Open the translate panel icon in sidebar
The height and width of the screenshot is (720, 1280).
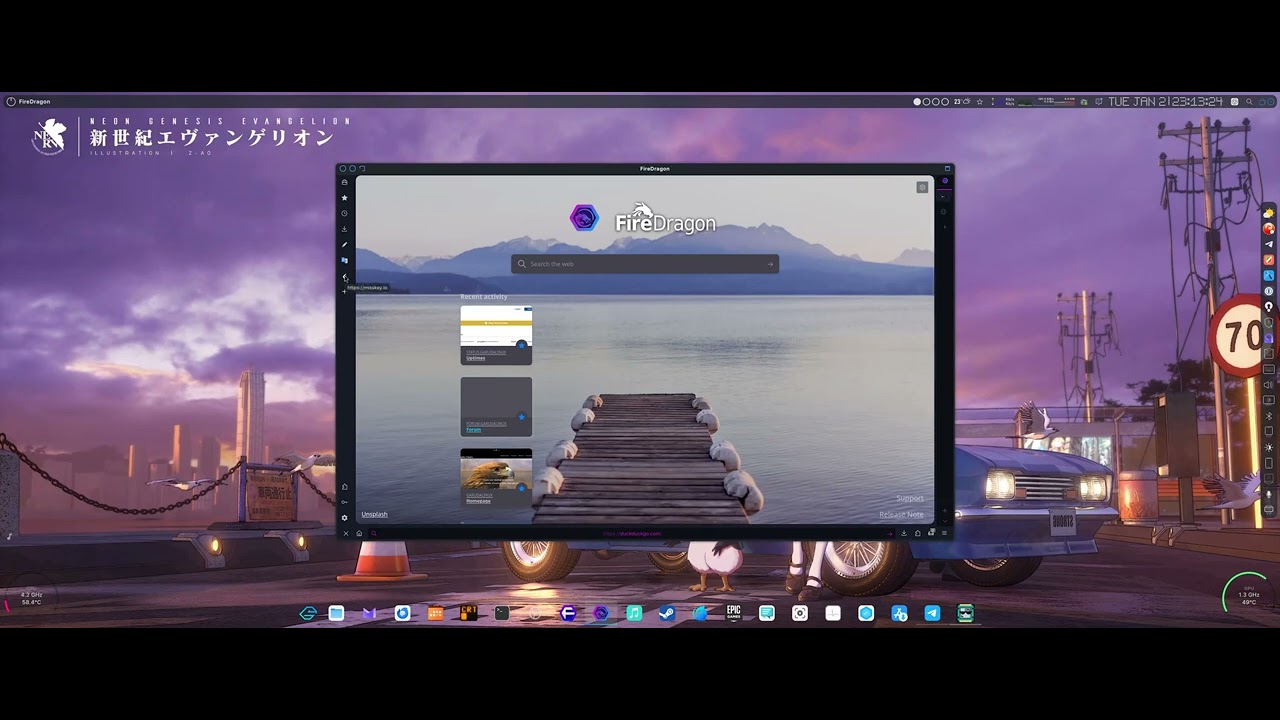pyautogui.click(x=344, y=260)
